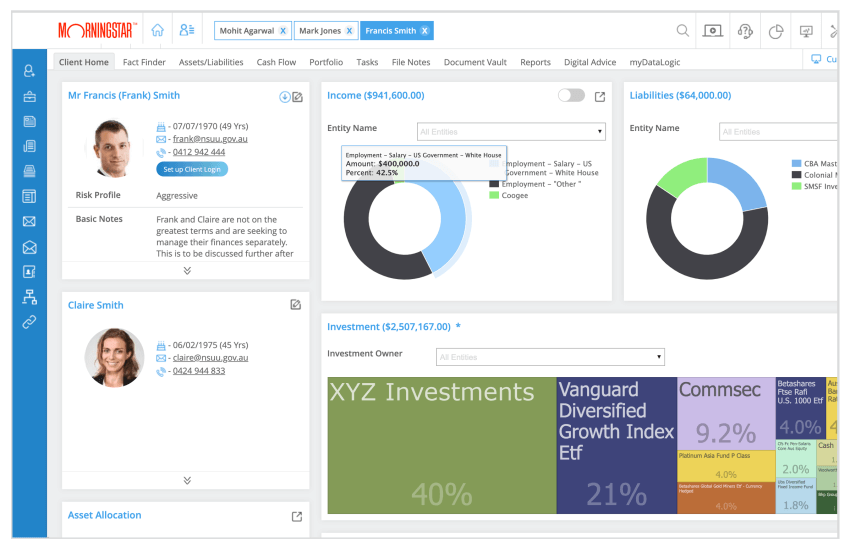Open the Reports tab
845x546 pixels.
[535, 62]
